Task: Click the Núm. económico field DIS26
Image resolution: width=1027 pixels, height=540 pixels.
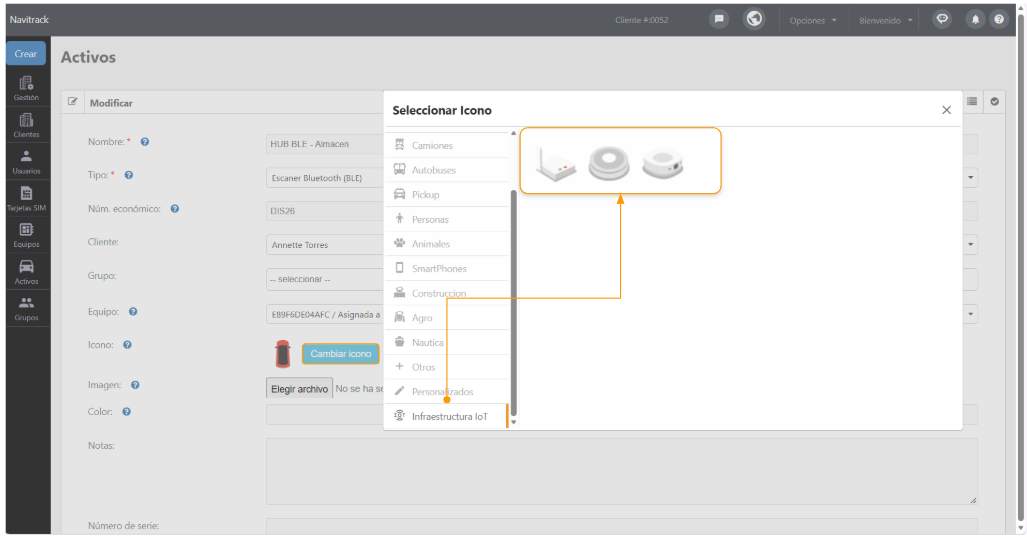Action: (x=325, y=211)
